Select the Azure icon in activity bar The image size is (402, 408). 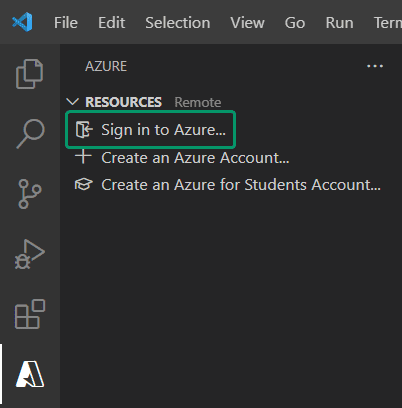click(x=30, y=374)
